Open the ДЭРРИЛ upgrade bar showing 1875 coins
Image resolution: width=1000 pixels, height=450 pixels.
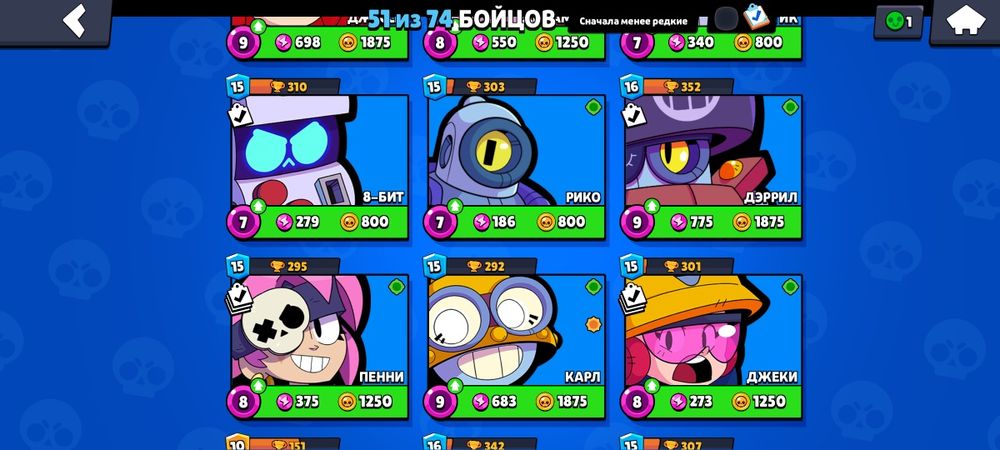pyautogui.click(x=712, y=222)
